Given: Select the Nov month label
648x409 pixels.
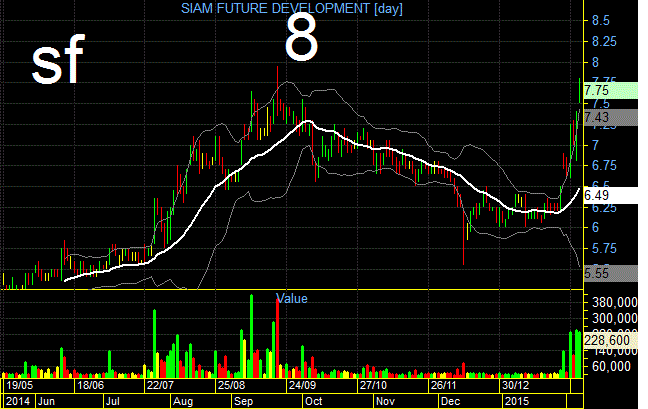Looking at the screenshot, I should tap(385, 401).
